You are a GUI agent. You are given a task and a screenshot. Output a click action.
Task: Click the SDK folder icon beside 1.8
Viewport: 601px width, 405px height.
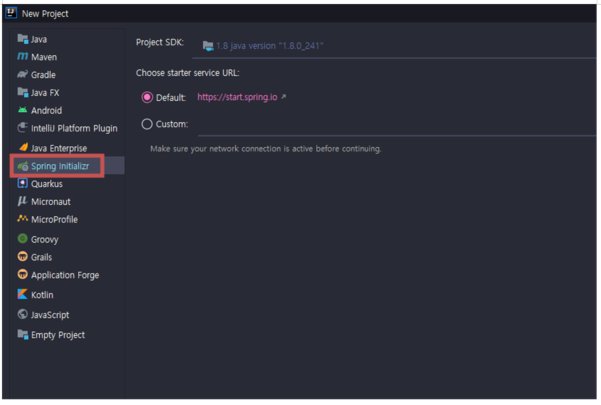click(x=208, y=46)
